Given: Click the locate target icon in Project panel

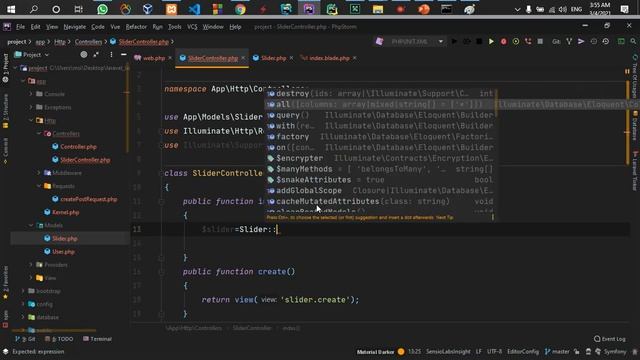Looking at the screenshot, I should click(84, 54).
